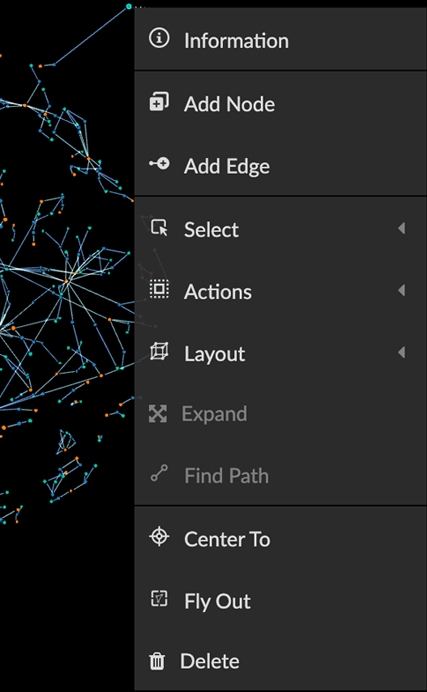
Task: Click the Fly Out icon
Action: [x=159, y=599]
